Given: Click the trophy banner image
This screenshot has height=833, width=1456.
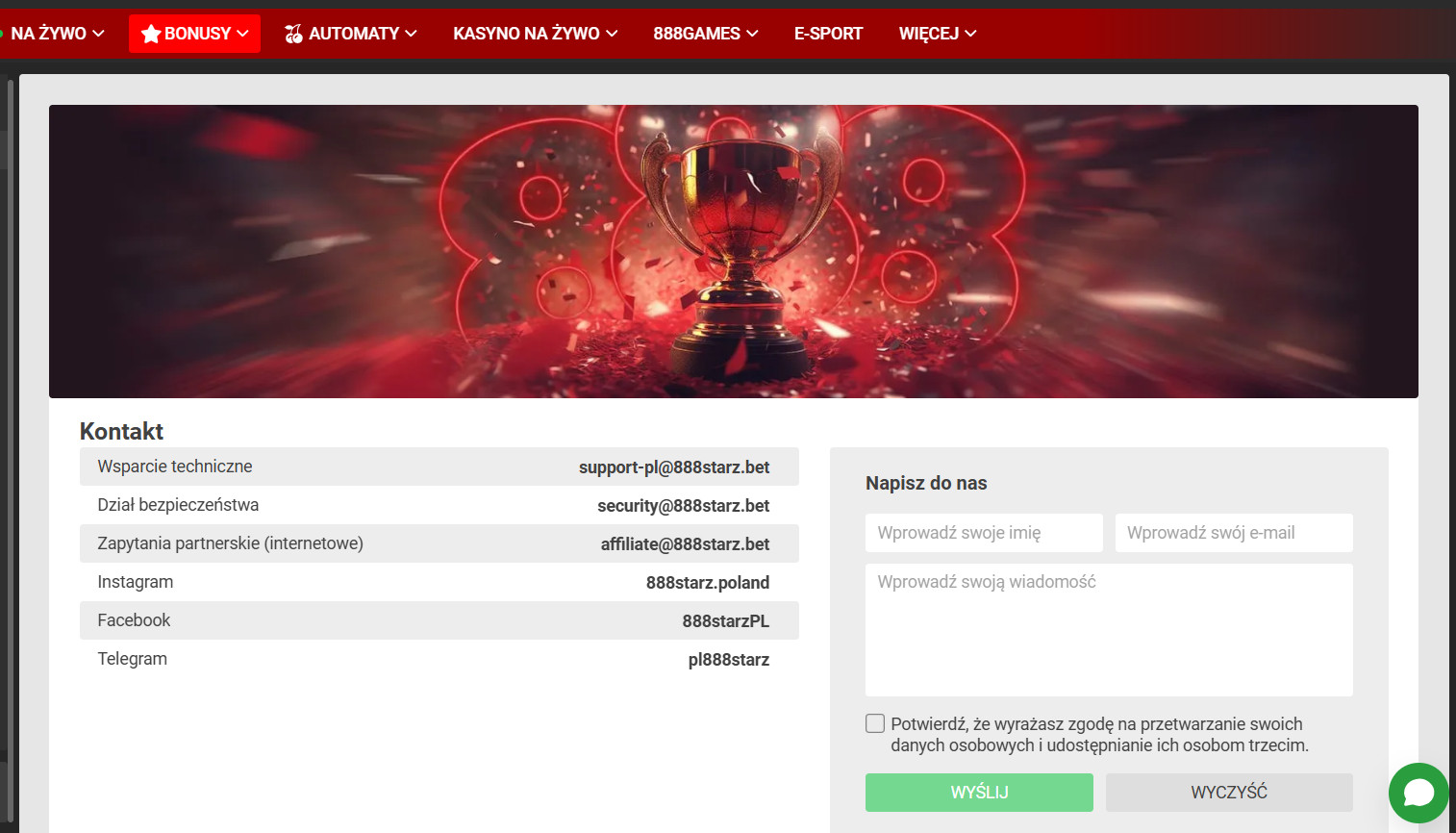Looking at the screenshot, I should click(734, 251).
